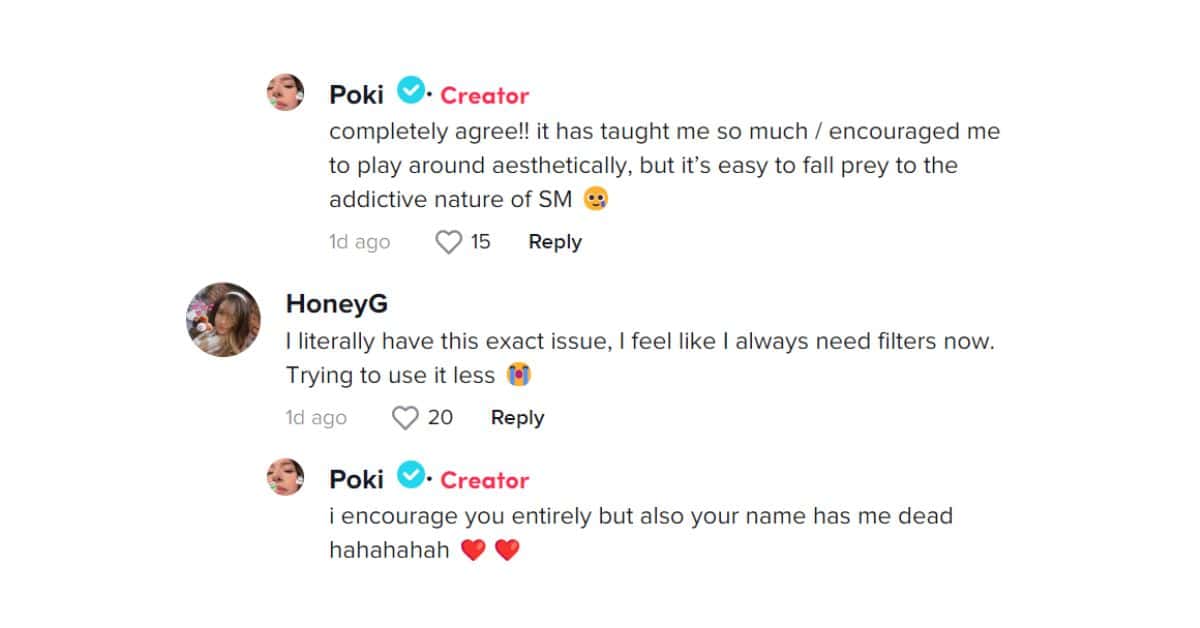The height and width of the screenshot is (628, 1200).
Task: Like HoneyG's comment with the heart icon
Action: click(404, 417)
